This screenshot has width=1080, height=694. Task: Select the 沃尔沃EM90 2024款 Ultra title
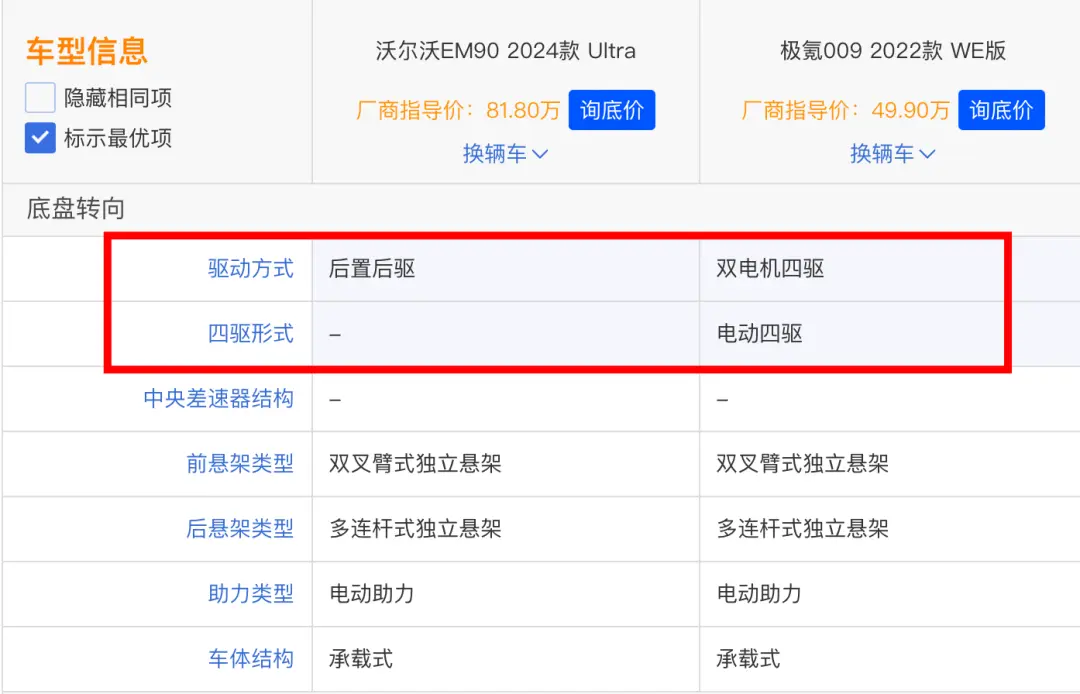[x=506, y=50]
